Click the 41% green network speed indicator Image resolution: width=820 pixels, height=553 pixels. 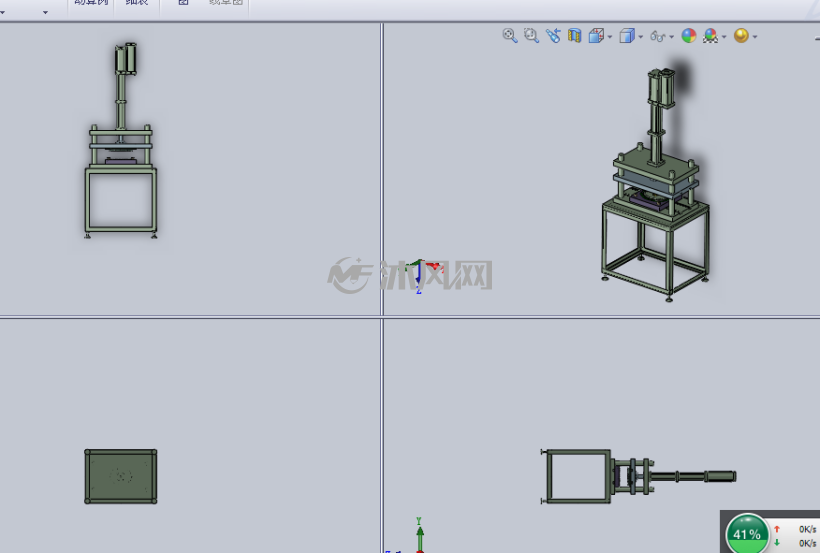(x=747, y=534)
